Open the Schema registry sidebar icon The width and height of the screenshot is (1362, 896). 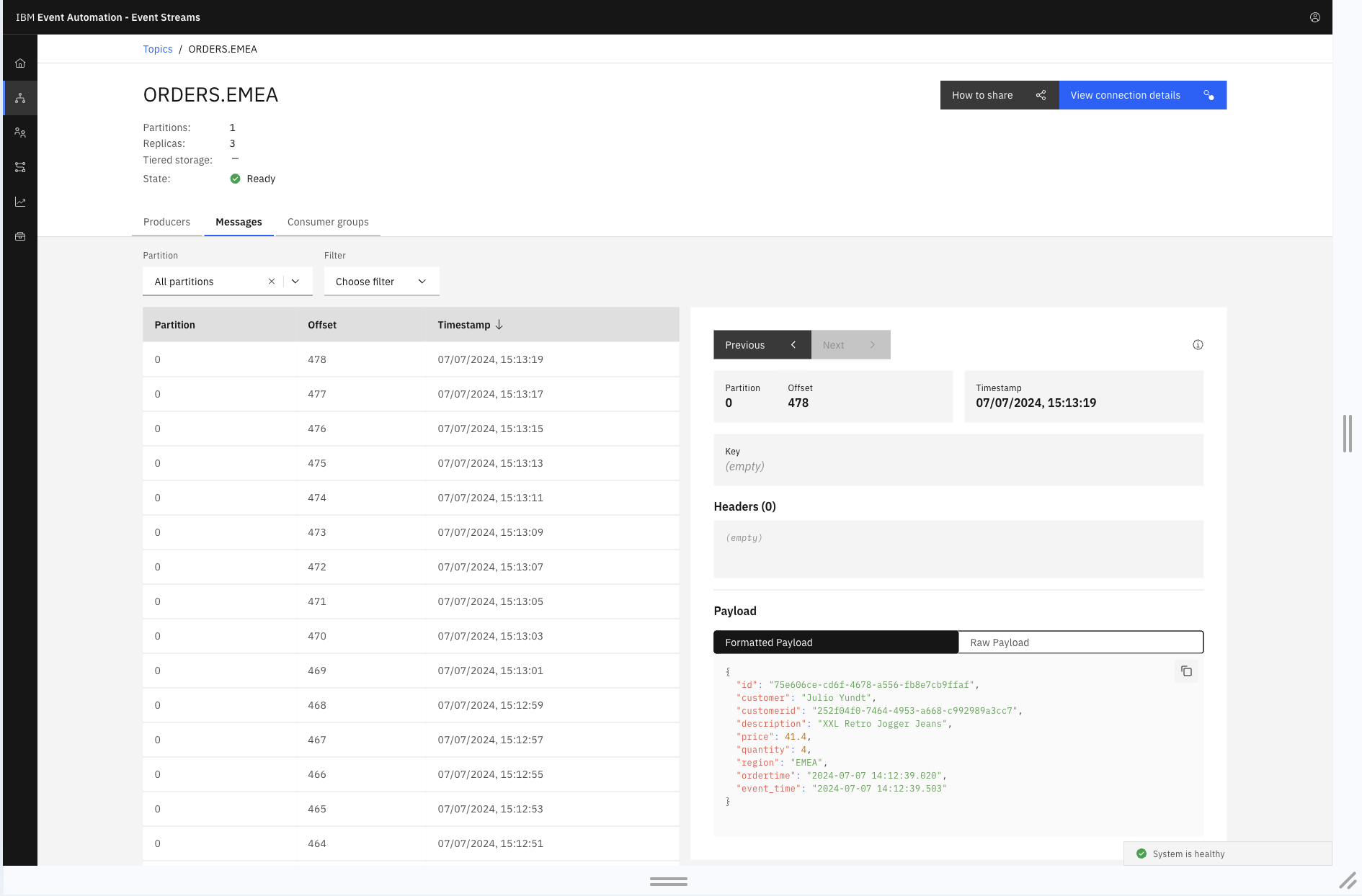[x=20, y=167]
